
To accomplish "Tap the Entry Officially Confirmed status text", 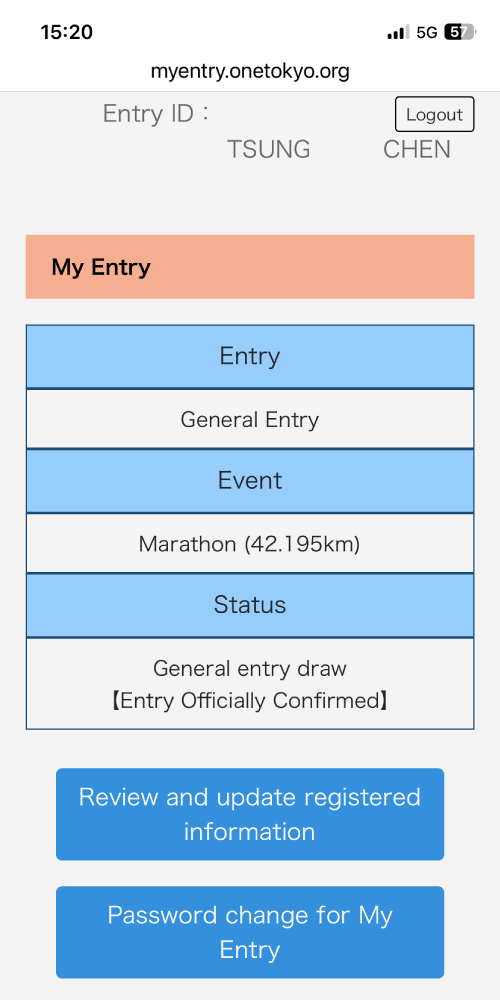I will 250,701.
